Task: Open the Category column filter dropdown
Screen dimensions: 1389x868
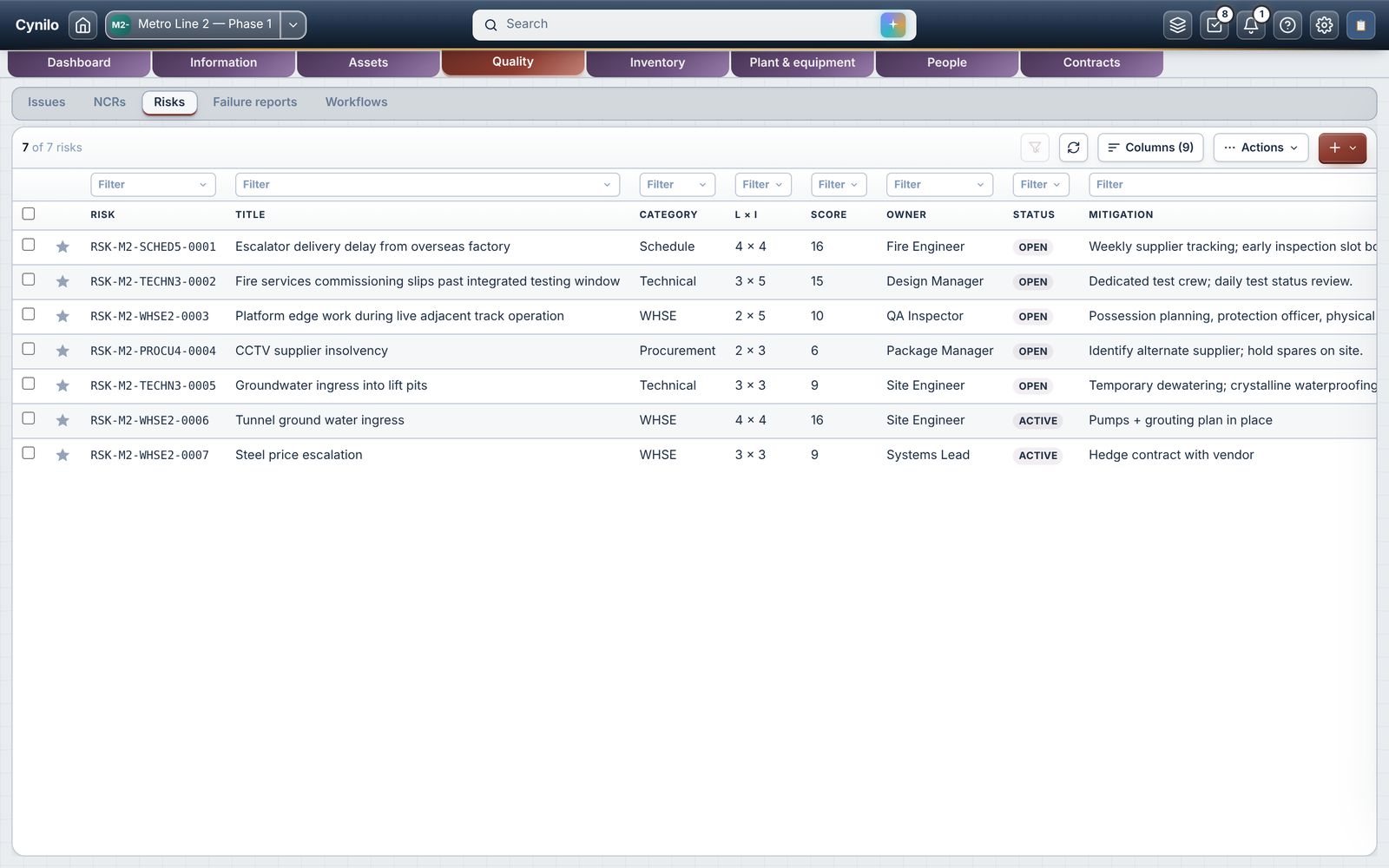Action: point(677,185)
